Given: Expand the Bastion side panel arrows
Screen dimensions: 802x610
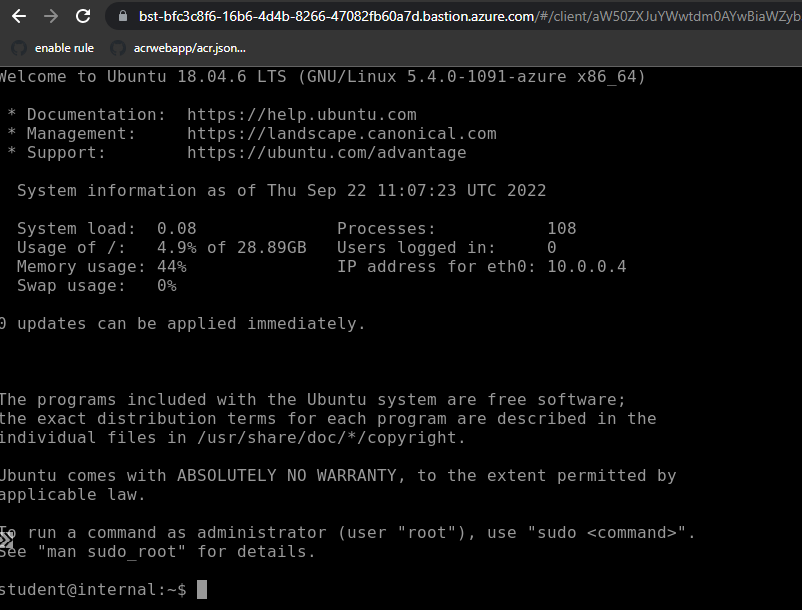Looking at the screenshot, I should [x=7, y=540].
